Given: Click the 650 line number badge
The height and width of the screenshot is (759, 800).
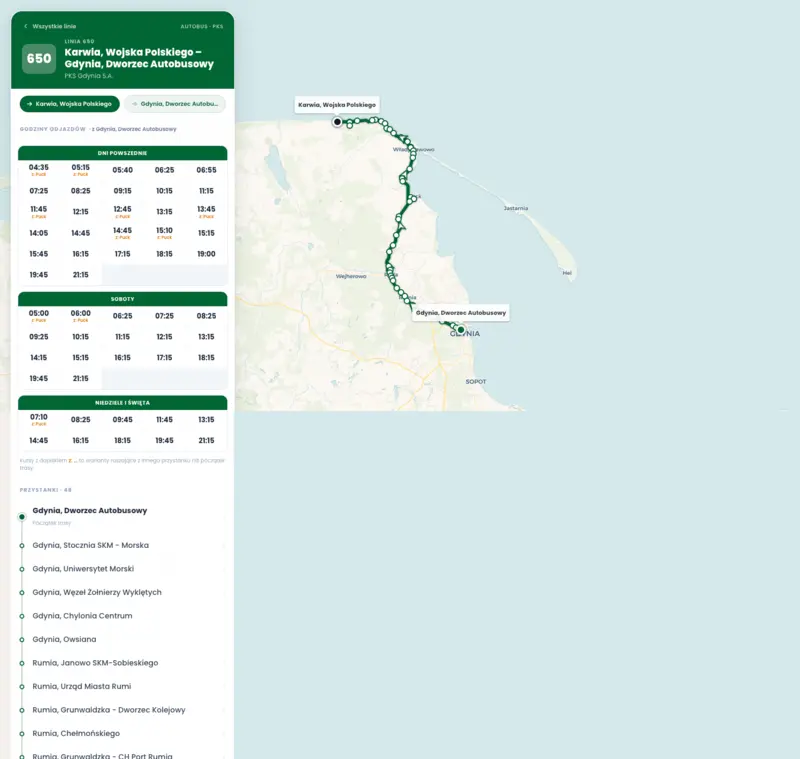Looking at the screenshot, I should [39, 59].
